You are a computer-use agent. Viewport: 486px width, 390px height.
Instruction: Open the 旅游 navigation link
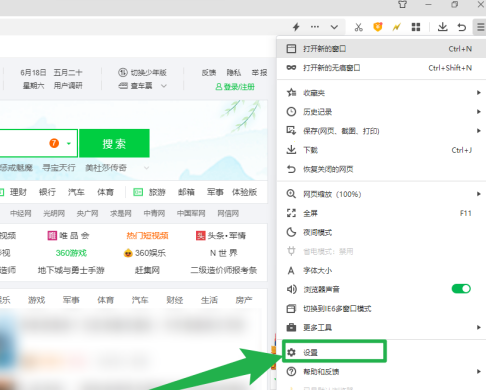pos(157,192)
